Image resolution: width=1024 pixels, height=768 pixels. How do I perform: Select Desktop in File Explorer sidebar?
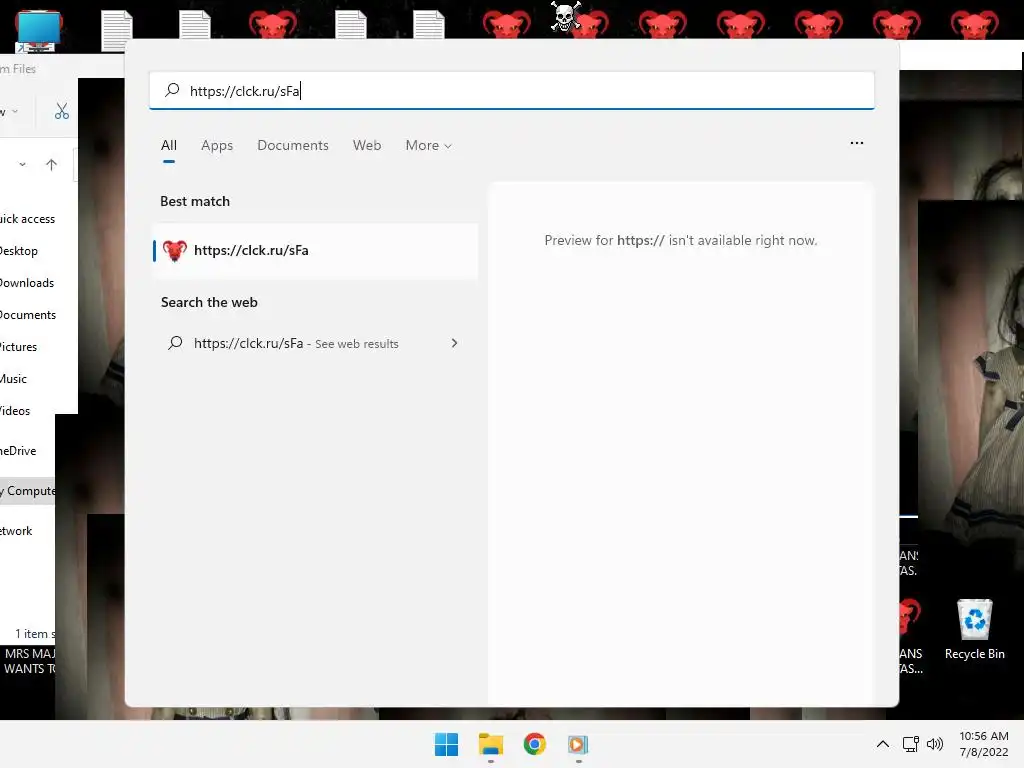[x=19, y=251]
